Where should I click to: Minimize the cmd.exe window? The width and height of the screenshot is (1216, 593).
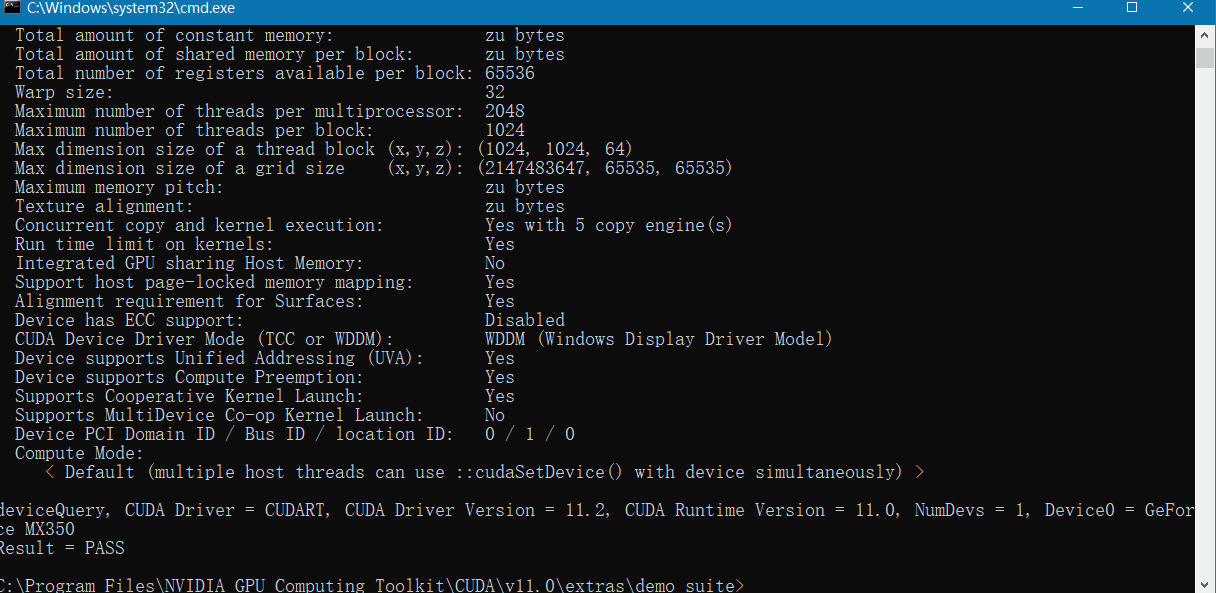tap(1084, 8)
